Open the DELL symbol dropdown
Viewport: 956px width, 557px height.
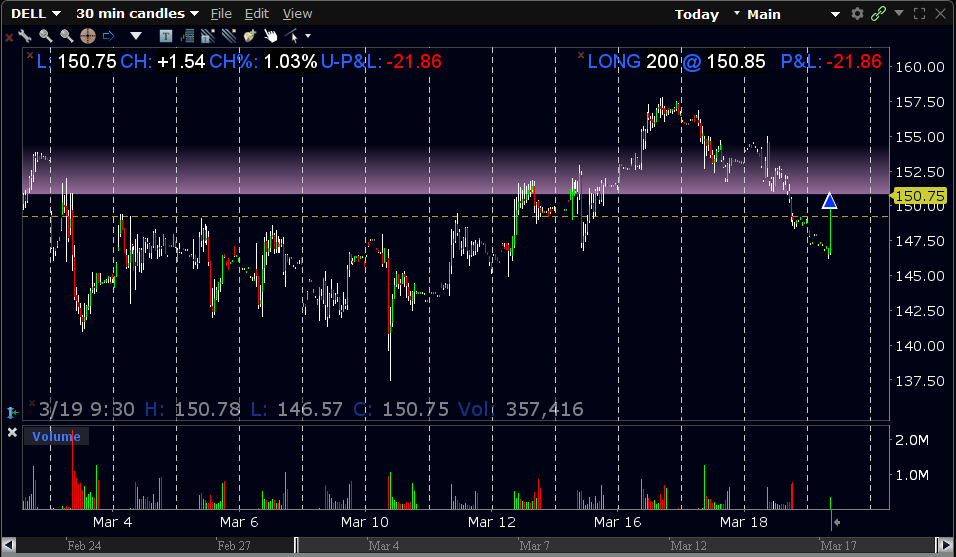point(36,13)
